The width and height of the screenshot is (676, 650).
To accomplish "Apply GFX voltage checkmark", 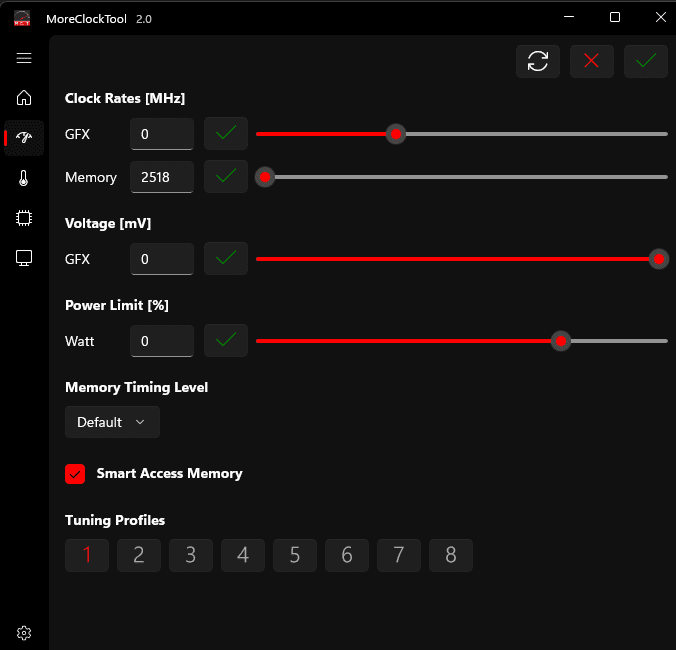I will (x=225, y=259).
